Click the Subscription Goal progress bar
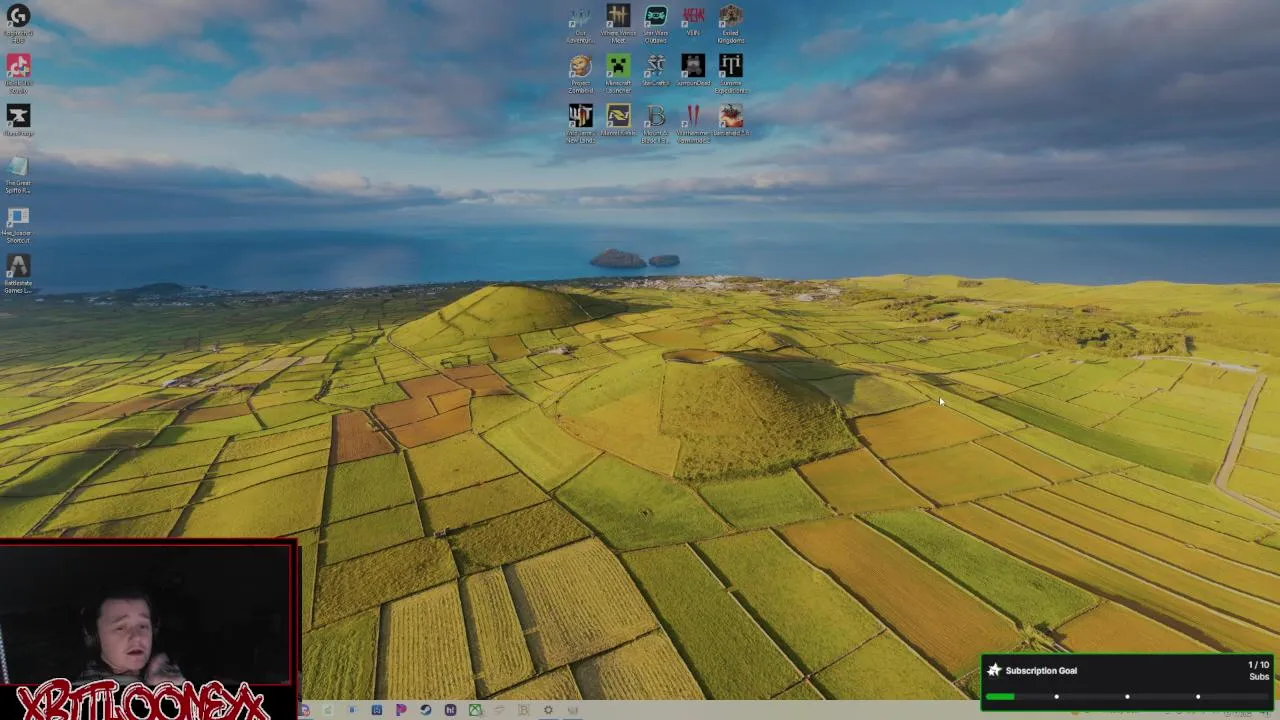 click(x=1127, y=696)
